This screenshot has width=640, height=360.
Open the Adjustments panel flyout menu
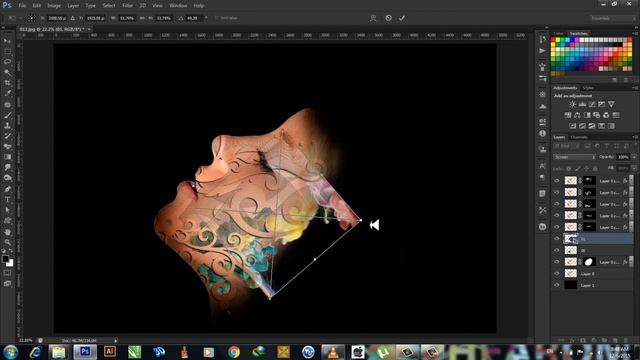pyautogui.click(x=635, y=88)
